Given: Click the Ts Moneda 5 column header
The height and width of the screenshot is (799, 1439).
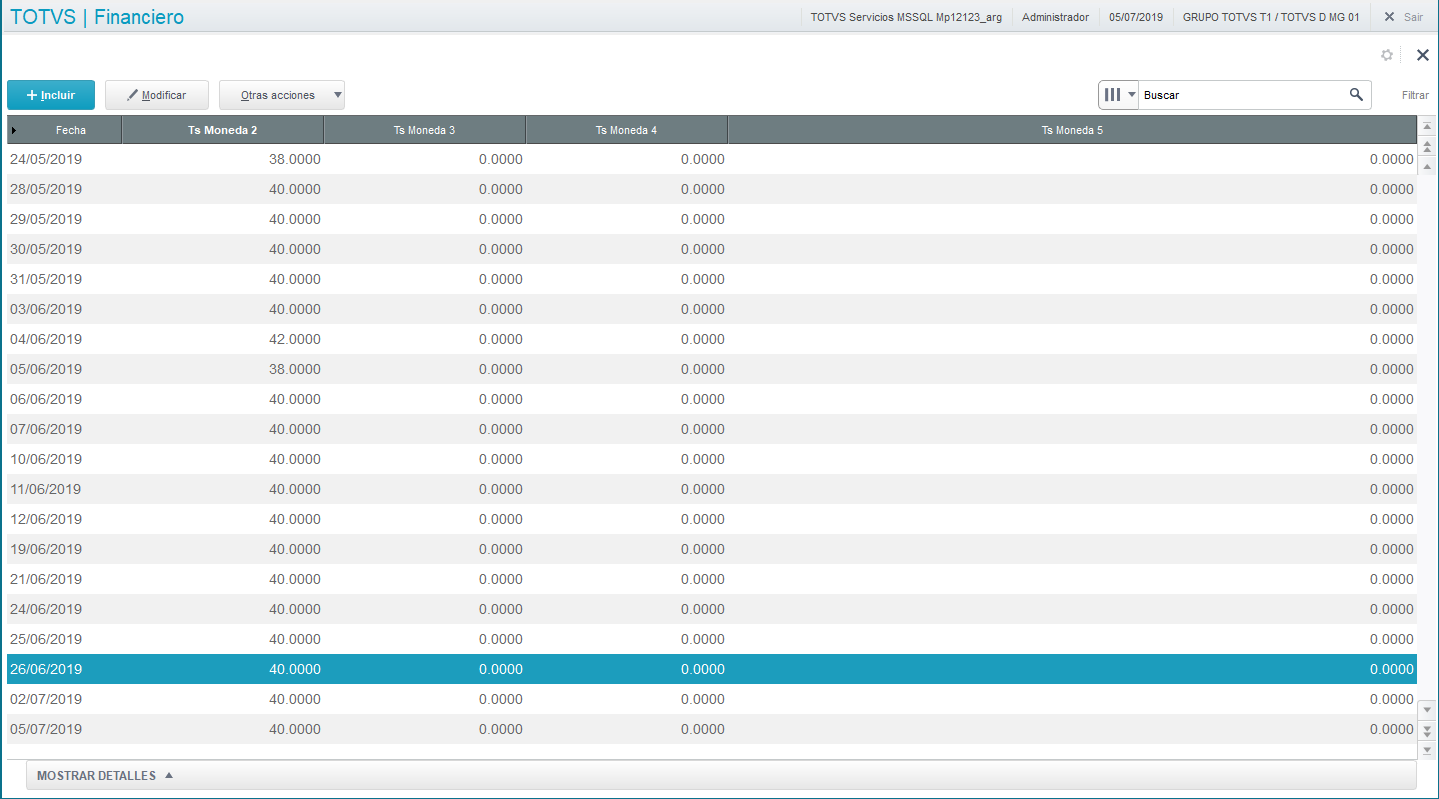Looking at the screenshot, I should [x=1072, y=130].
